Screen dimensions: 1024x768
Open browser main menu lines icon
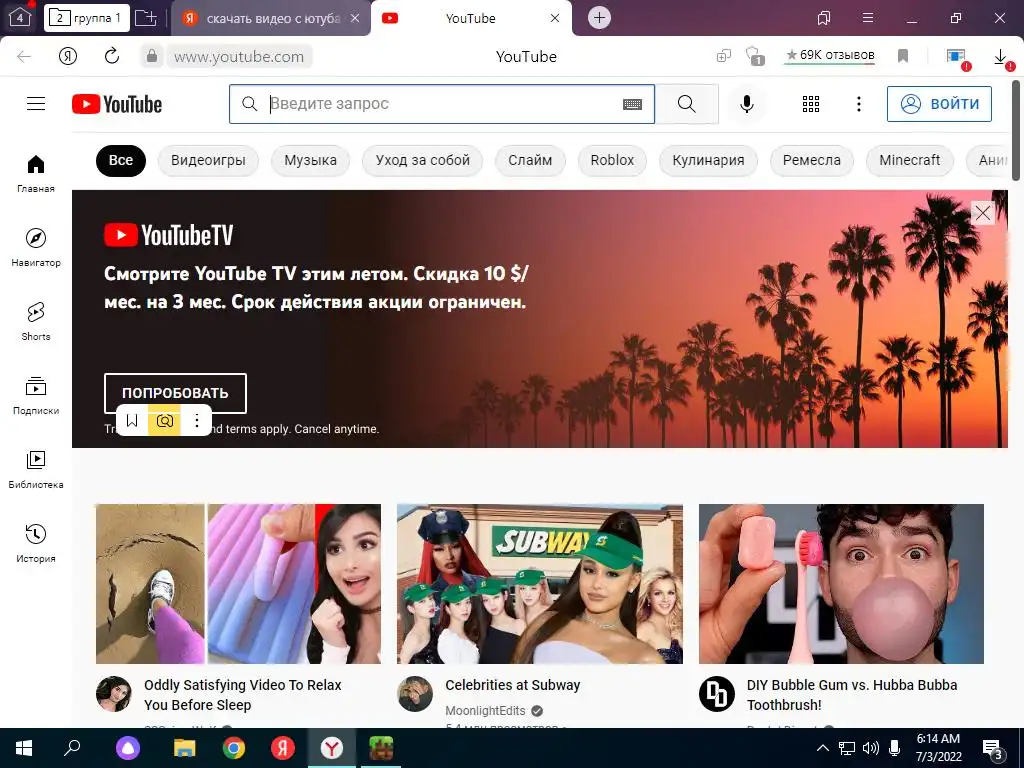tap(868, 18)
